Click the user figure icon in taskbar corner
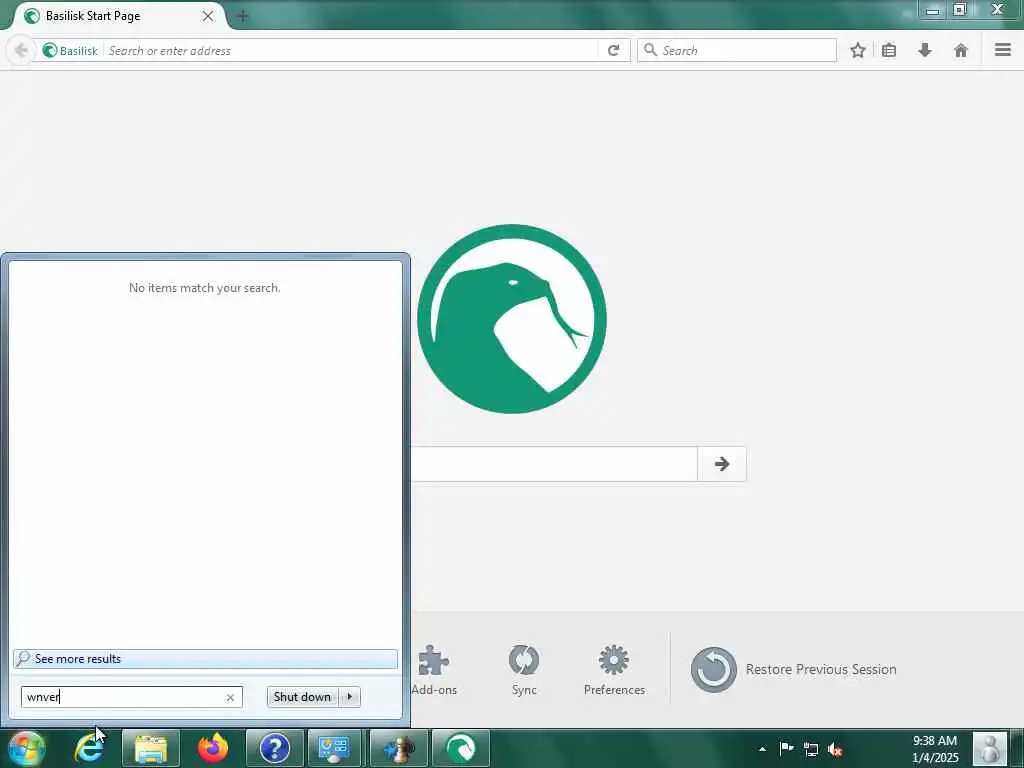The image size is (1024, 768). coord(990,748)
